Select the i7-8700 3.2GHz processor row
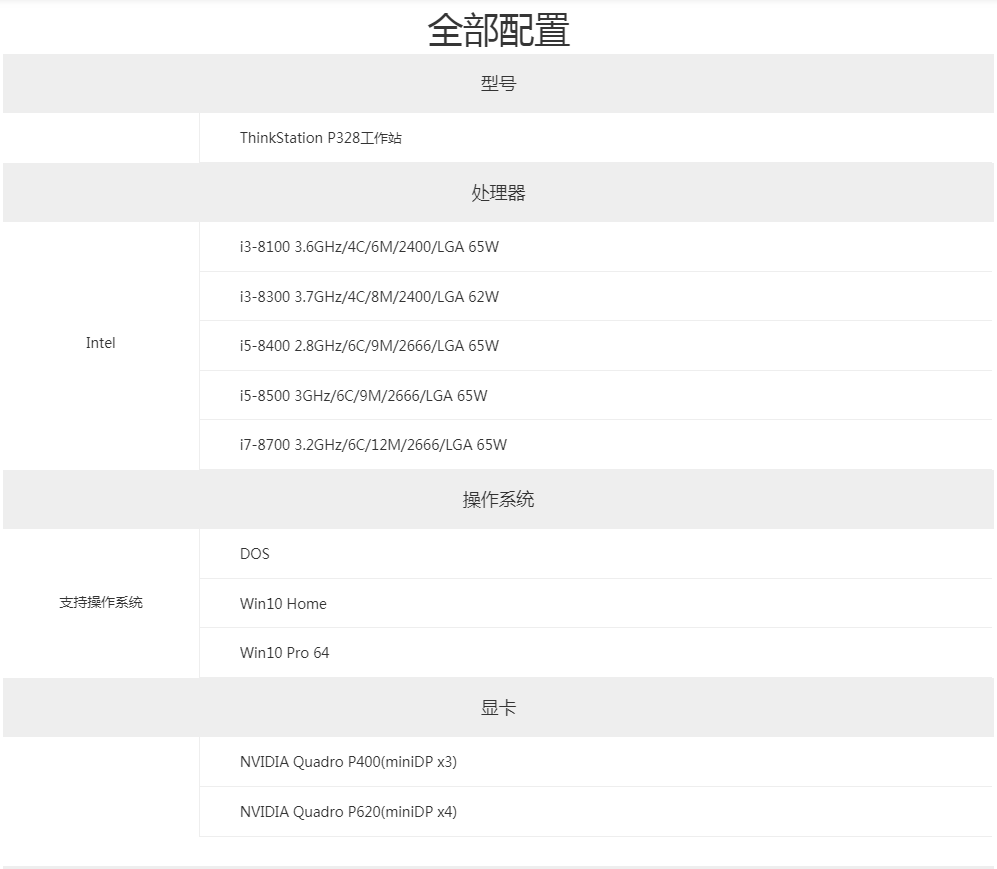This screenshot has width=997, height=869. coord(596,445)
